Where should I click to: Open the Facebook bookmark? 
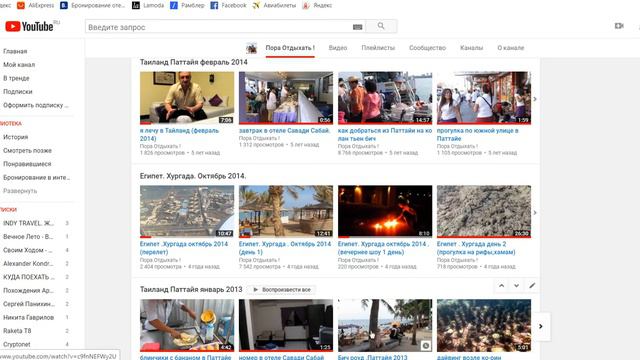228,5
